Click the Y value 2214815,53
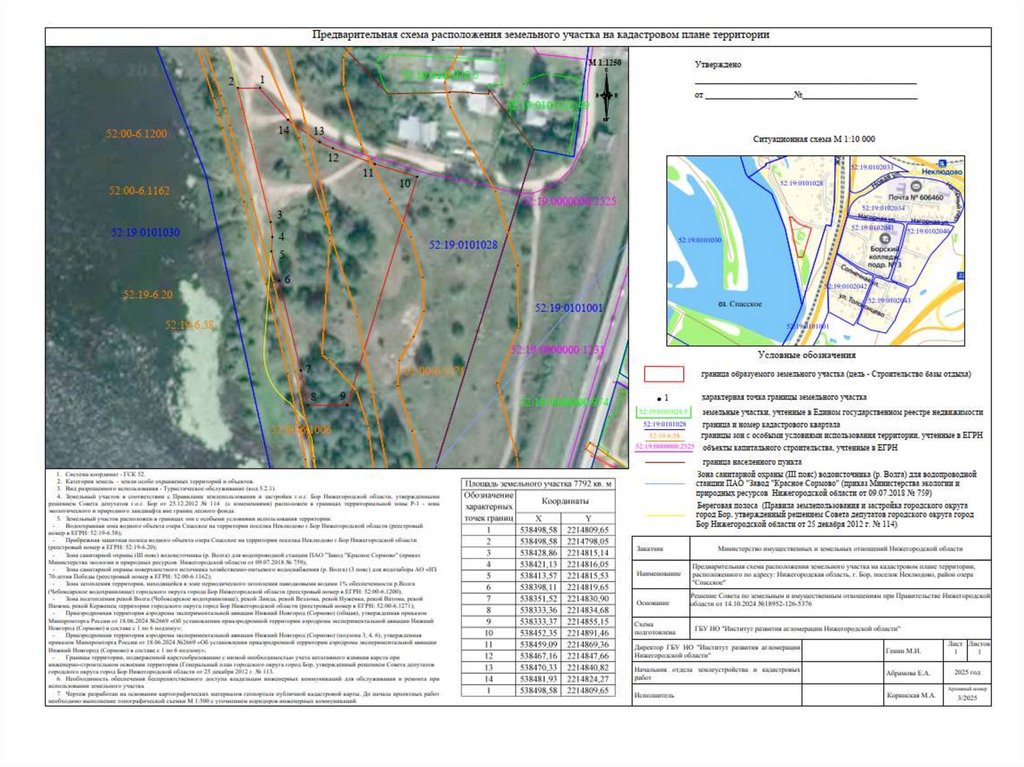Viewport: 1024px width, 767px height. tap(587, 576)
